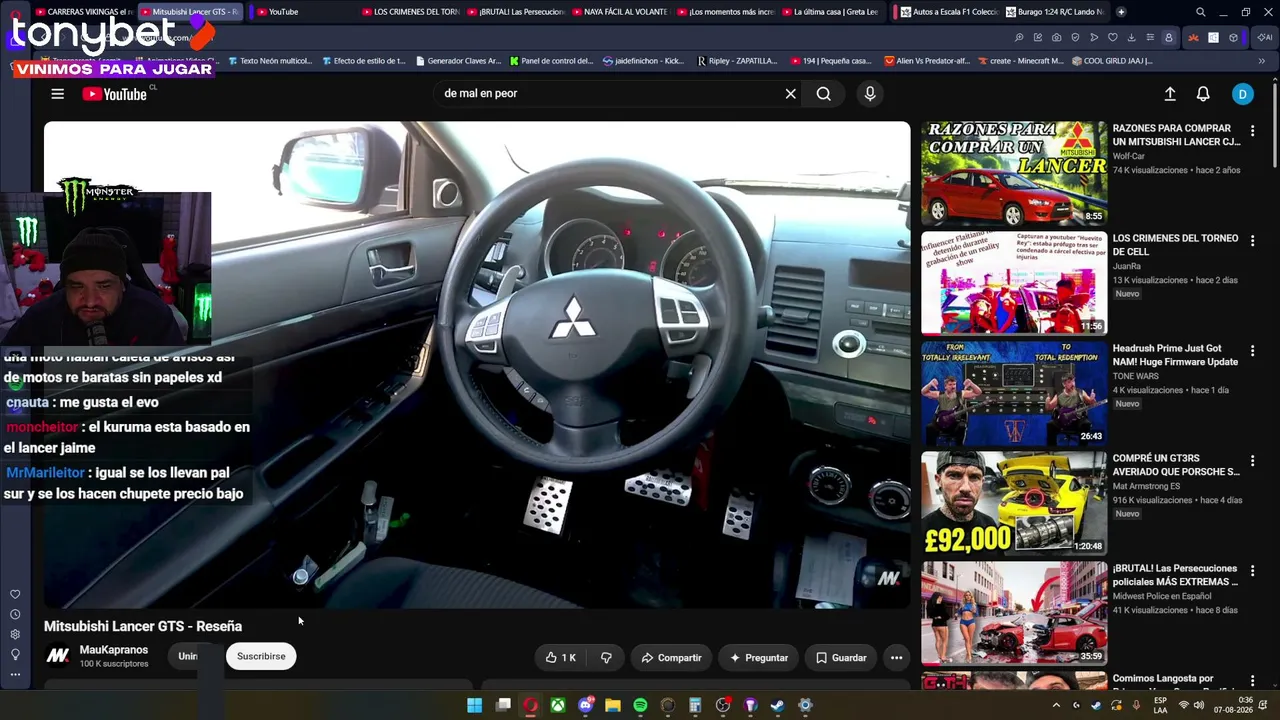Switch to the Autos a Escala F1 Colección tab
The height and width of the screenshot is (720, 1280).
[948, 12]
